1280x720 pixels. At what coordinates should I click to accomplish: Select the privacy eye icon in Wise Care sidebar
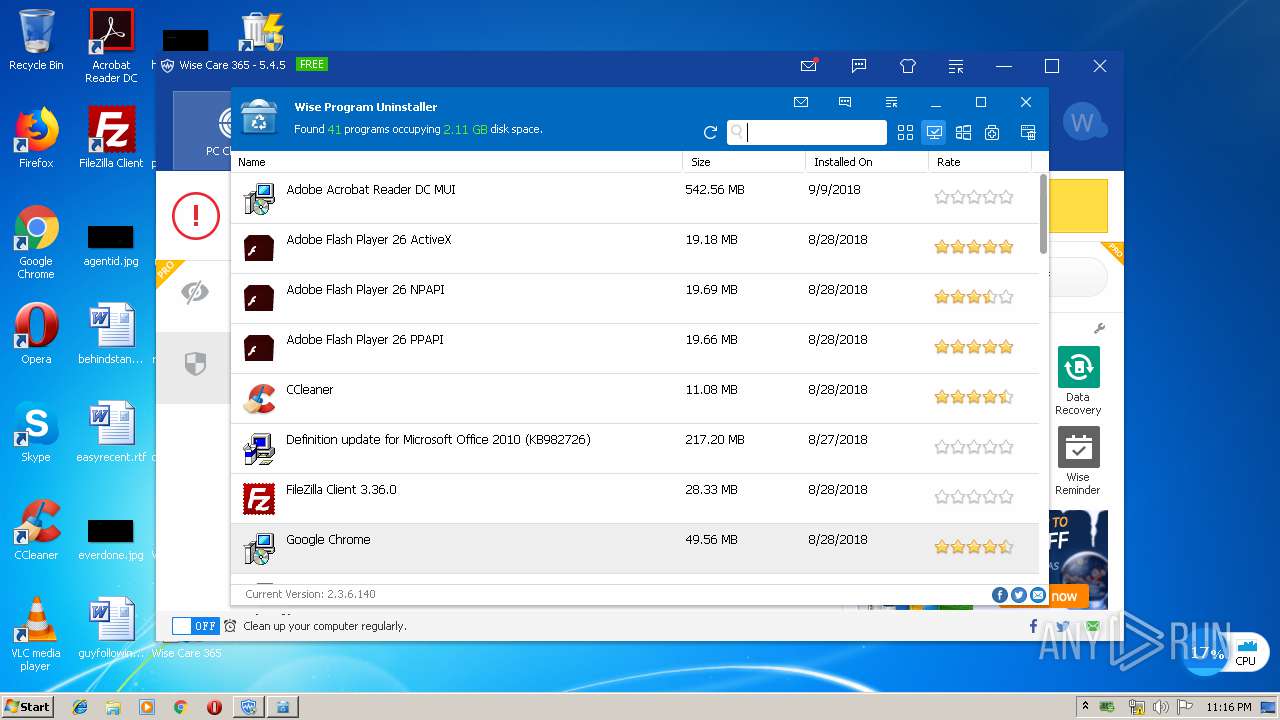195,292
